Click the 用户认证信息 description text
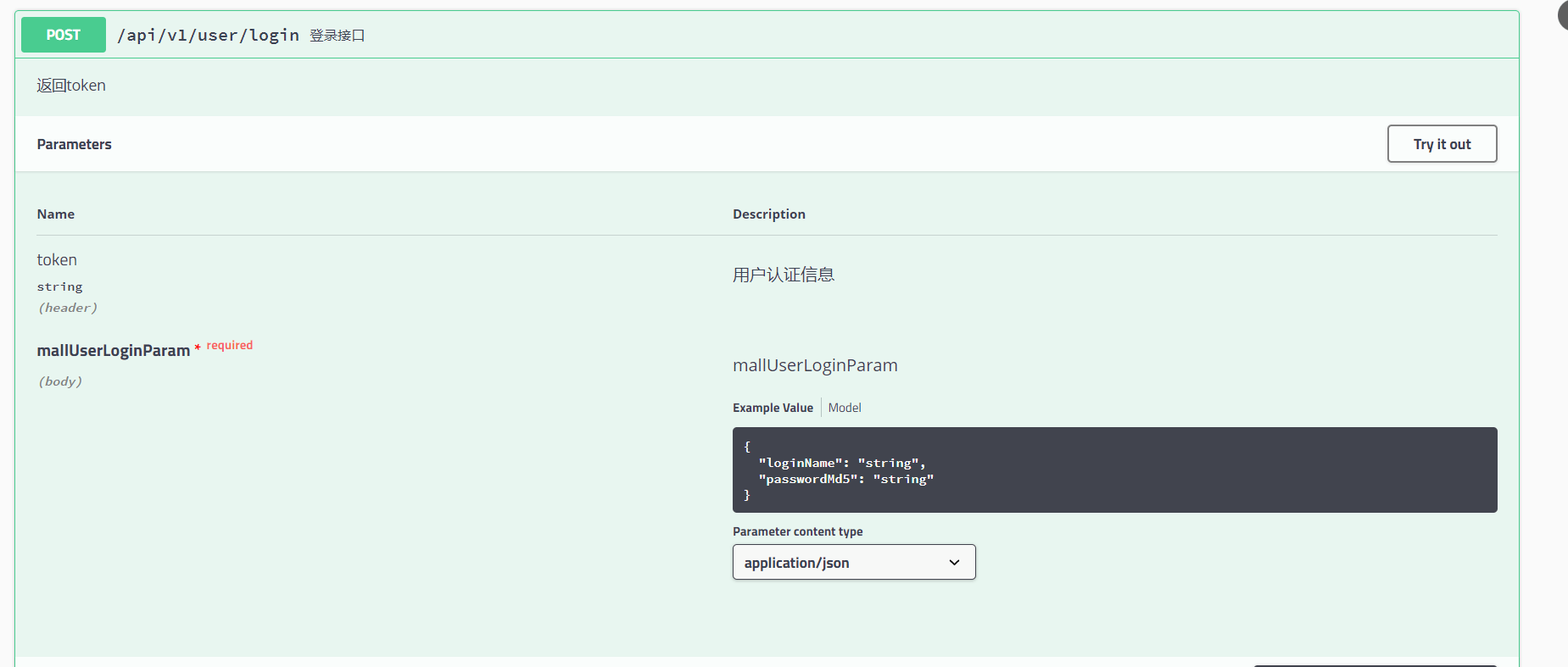The height and width of the screenshot is (667, 1568). coord(784,275)
